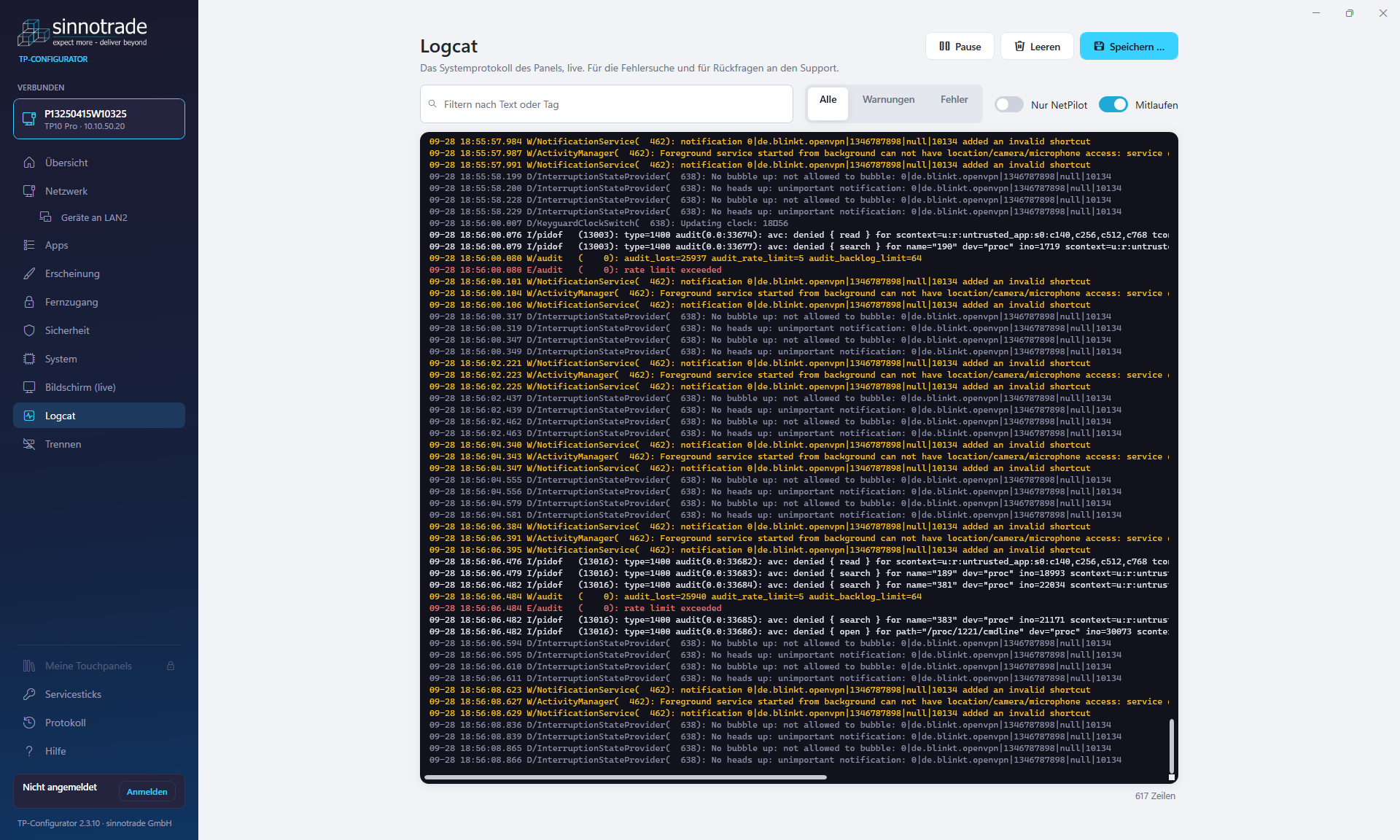Click the Trennen disconnect icon
This screenshot has height=840, width=1400.
[x=29, y=444]
